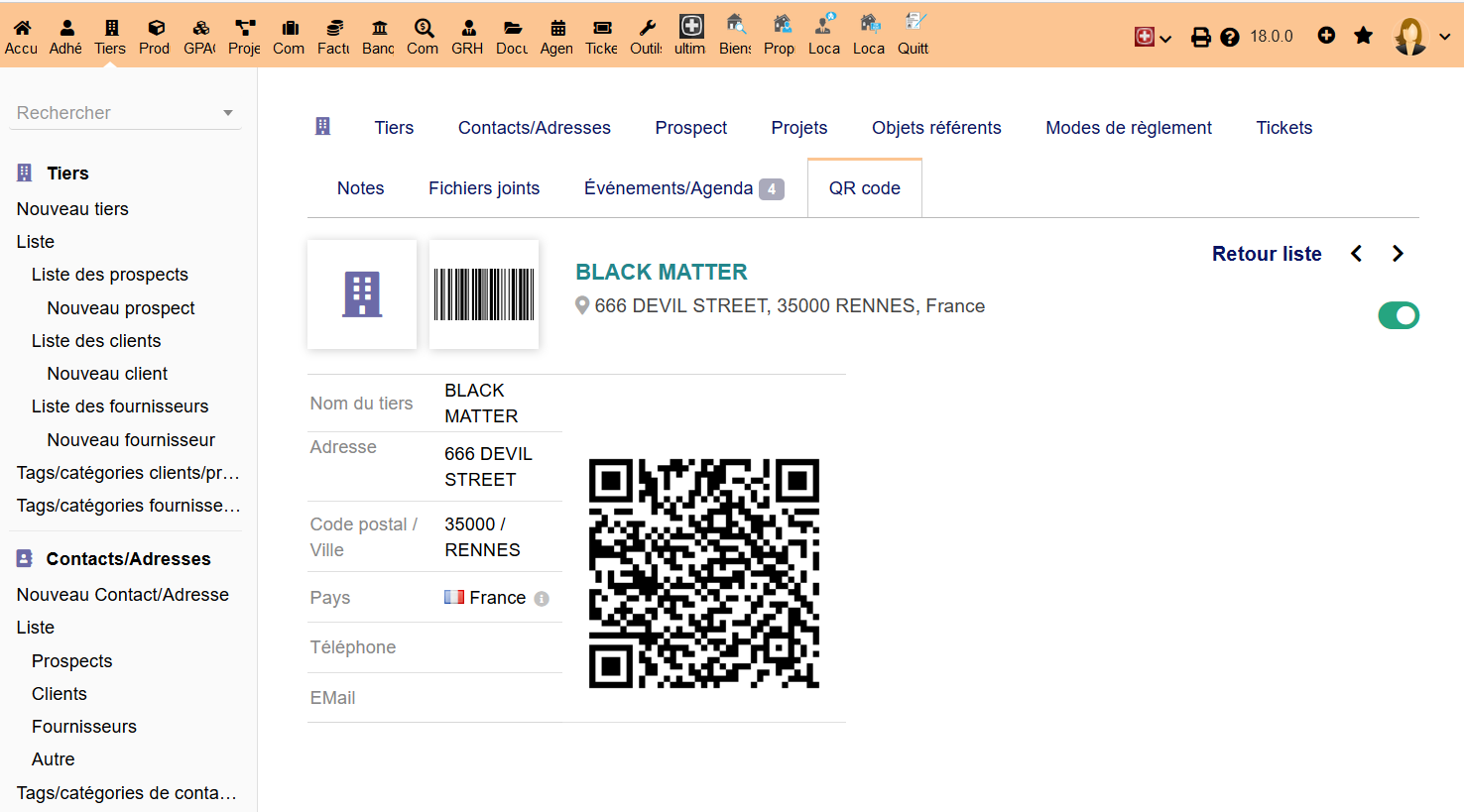Open the Tickets menu in the top bar

click(x=601, y=37)
